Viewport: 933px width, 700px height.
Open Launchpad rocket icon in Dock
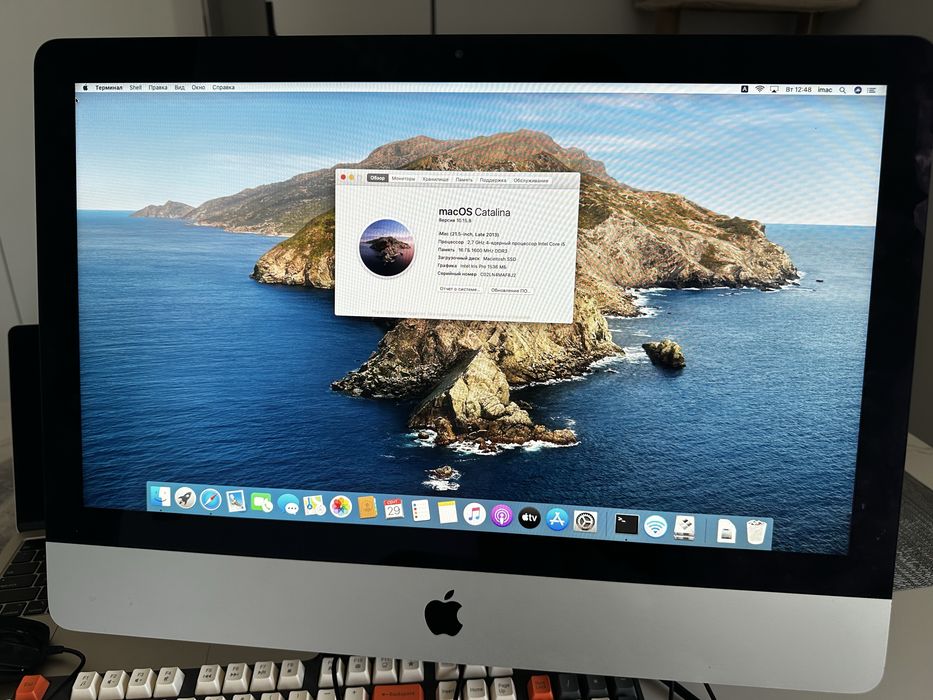(x=185, y=498)
